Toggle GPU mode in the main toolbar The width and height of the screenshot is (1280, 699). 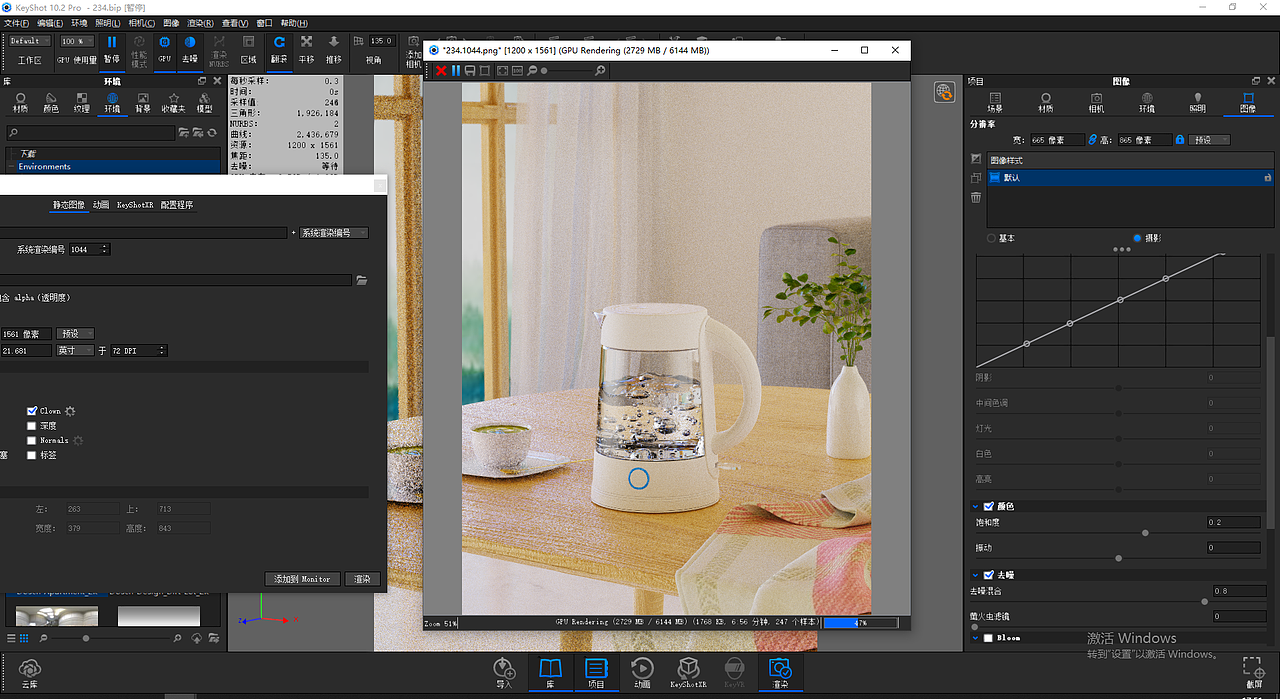click(x=164, y=49)
